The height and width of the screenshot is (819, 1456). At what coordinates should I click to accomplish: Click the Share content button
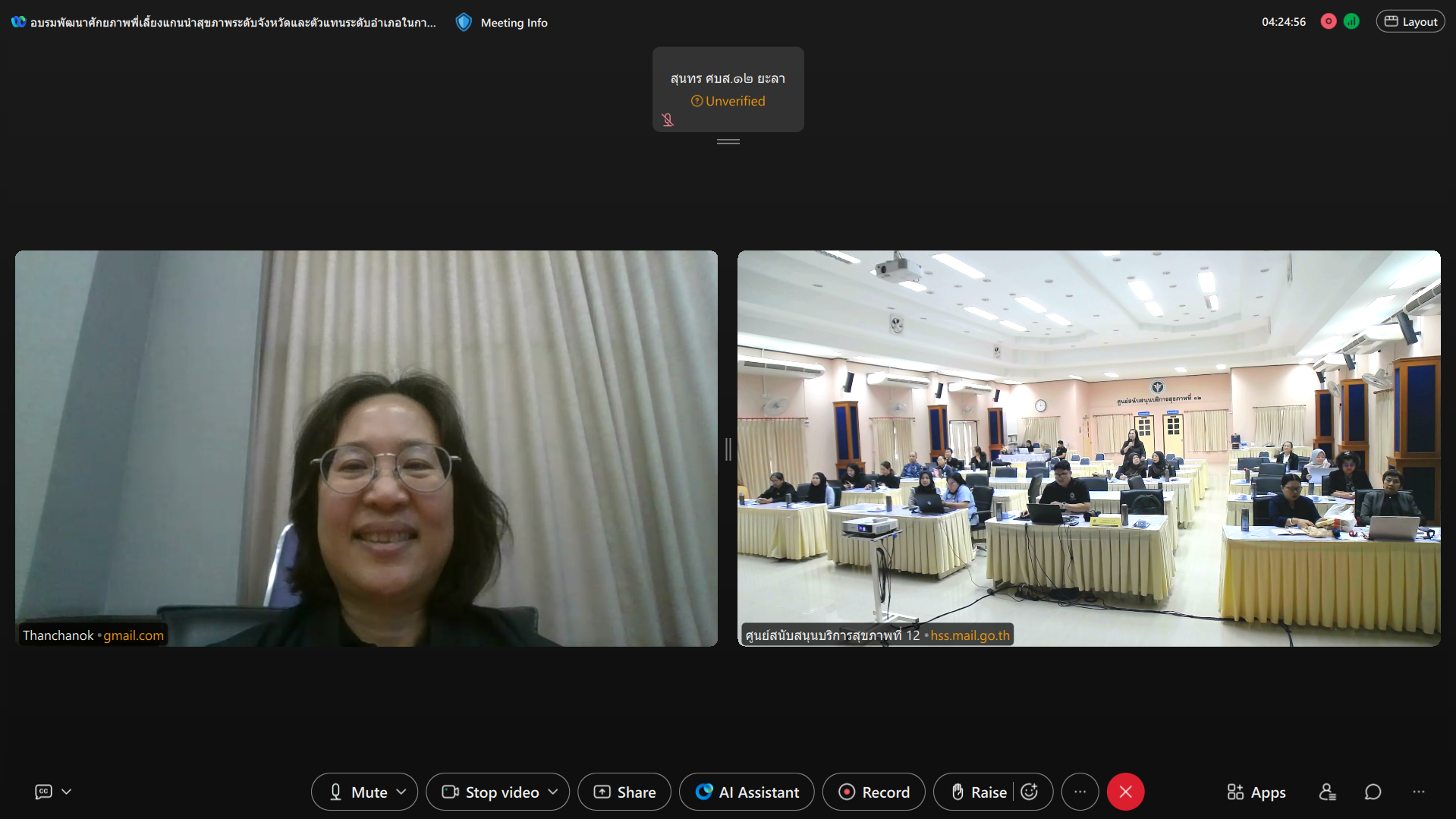coord(624,792)
